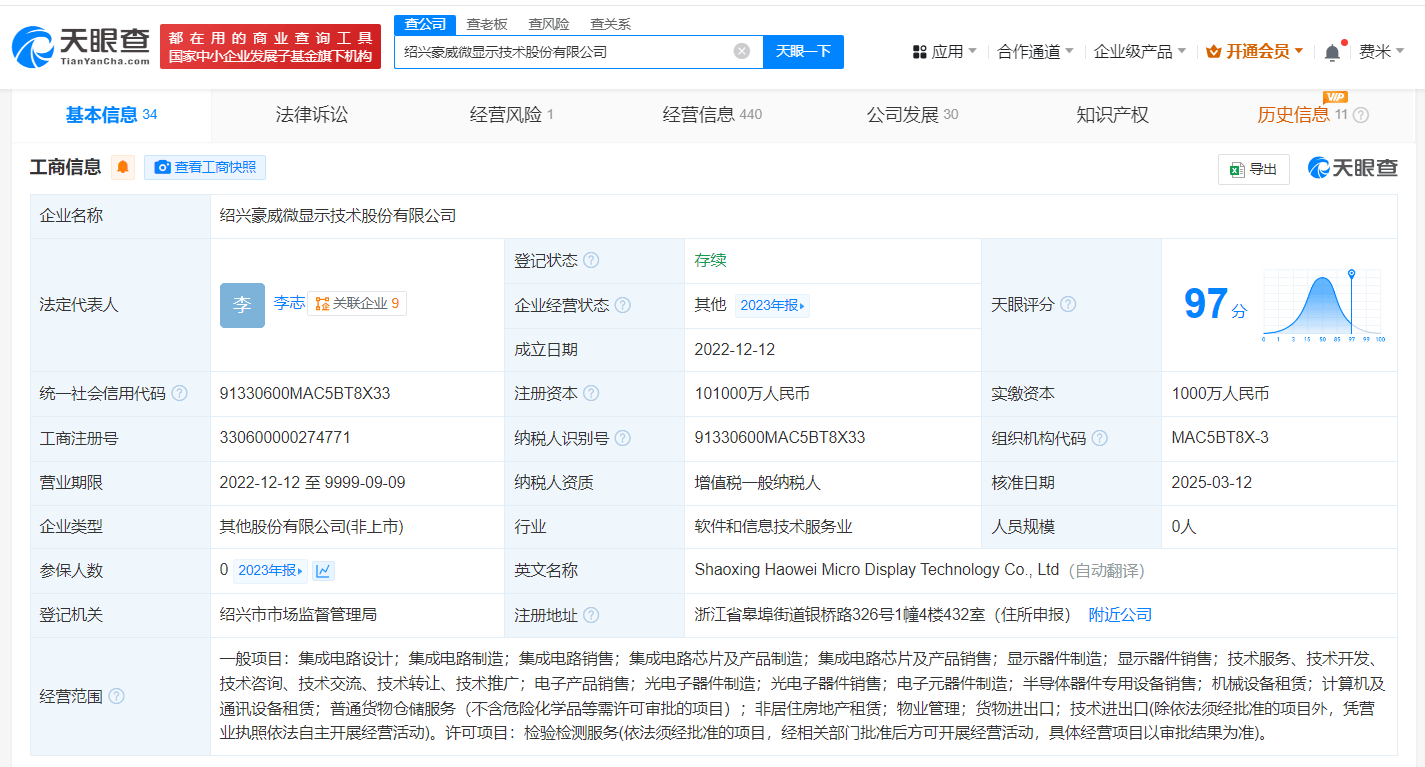Click the company name search input field
This screenshot has height=767, width=1425.
565,51
